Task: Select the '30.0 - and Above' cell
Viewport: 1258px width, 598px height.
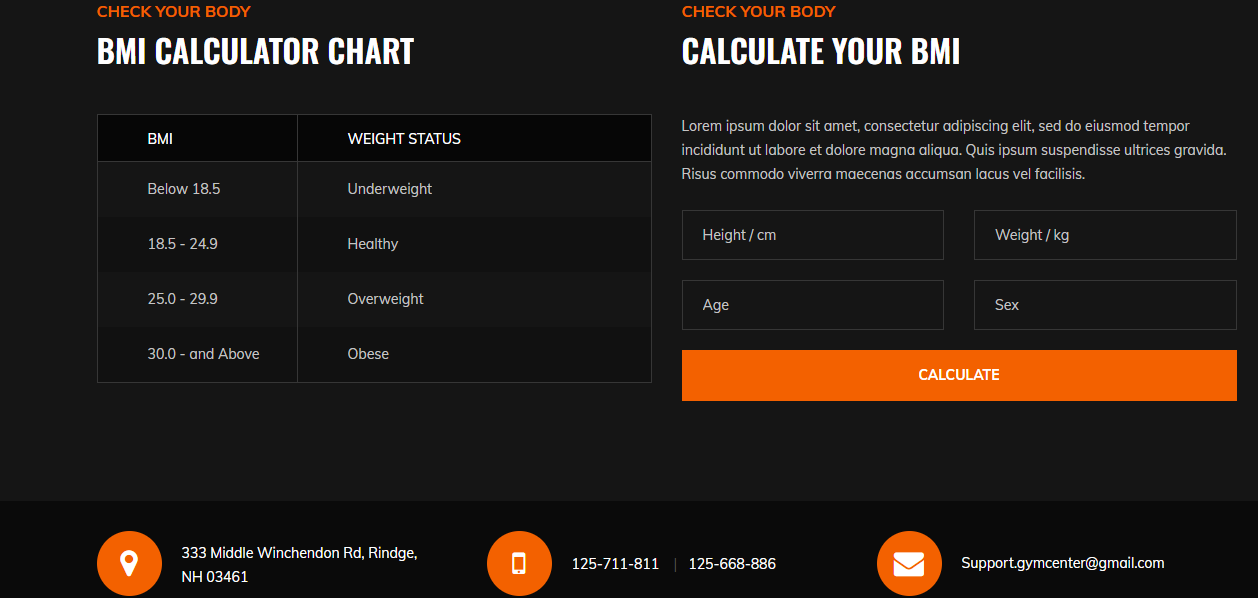Action: pyautogui.click(x=203, y=354)
